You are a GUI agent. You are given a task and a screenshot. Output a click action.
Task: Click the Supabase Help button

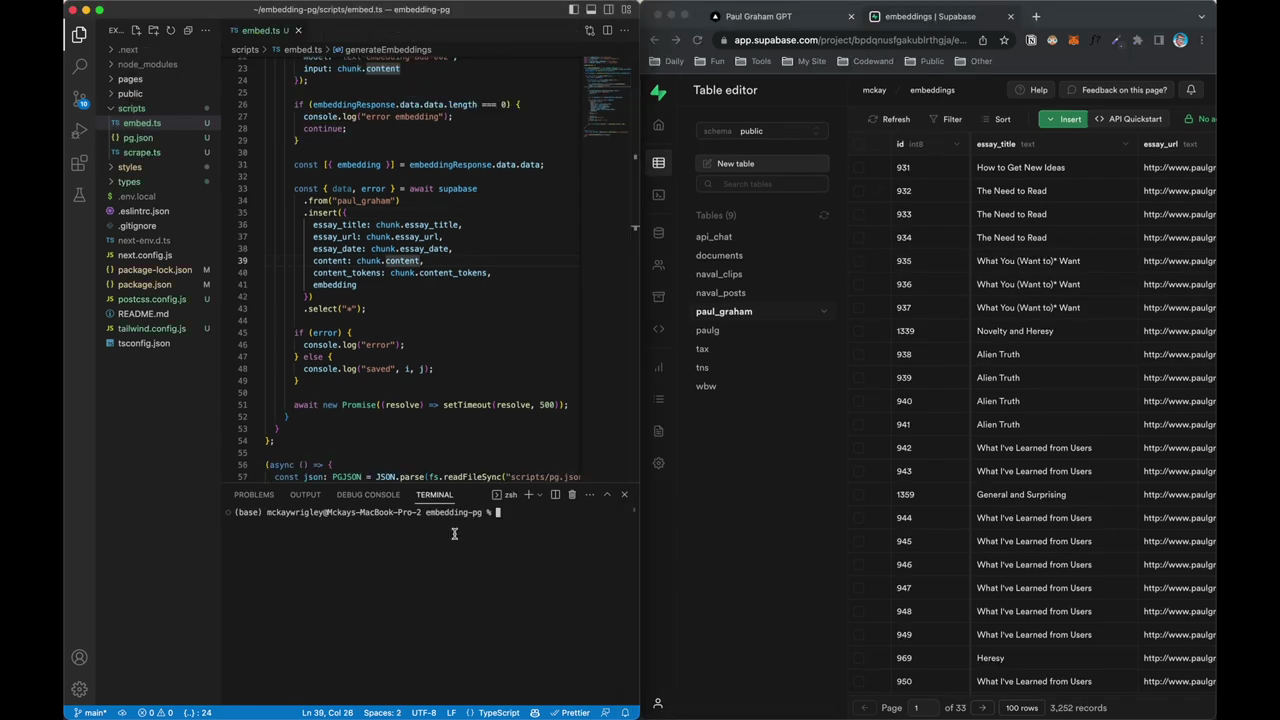(x=1031, y=90)
